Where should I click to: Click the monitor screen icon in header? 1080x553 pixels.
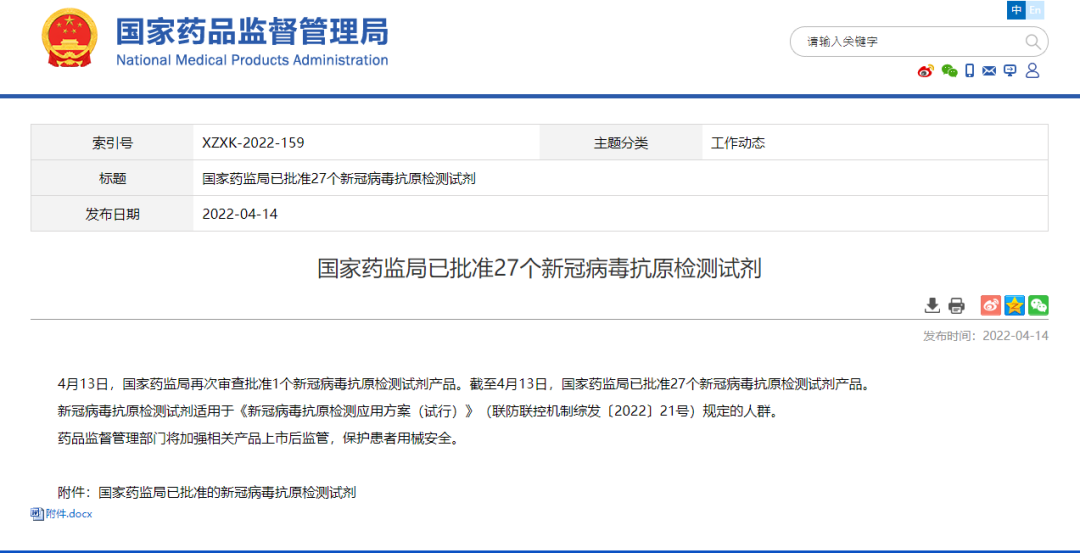(1010, 71)
